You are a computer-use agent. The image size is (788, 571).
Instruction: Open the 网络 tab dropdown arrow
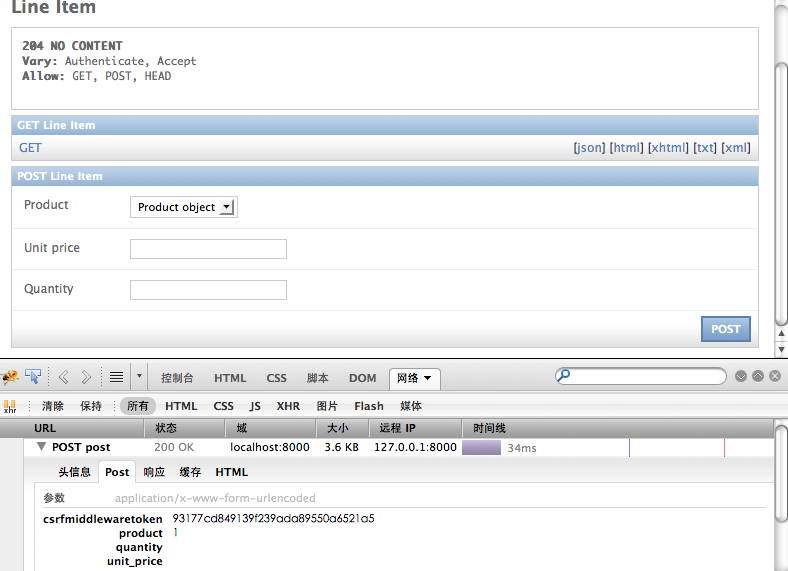(x=428, y=378)
